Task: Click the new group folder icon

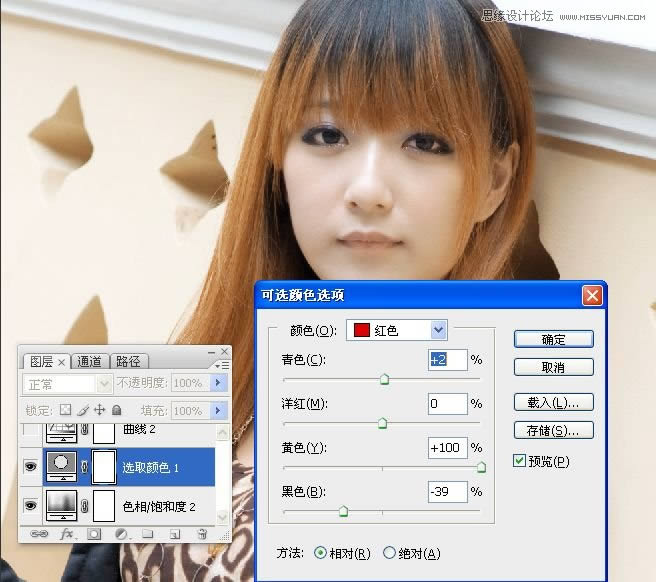Action: tap(148, 535)
